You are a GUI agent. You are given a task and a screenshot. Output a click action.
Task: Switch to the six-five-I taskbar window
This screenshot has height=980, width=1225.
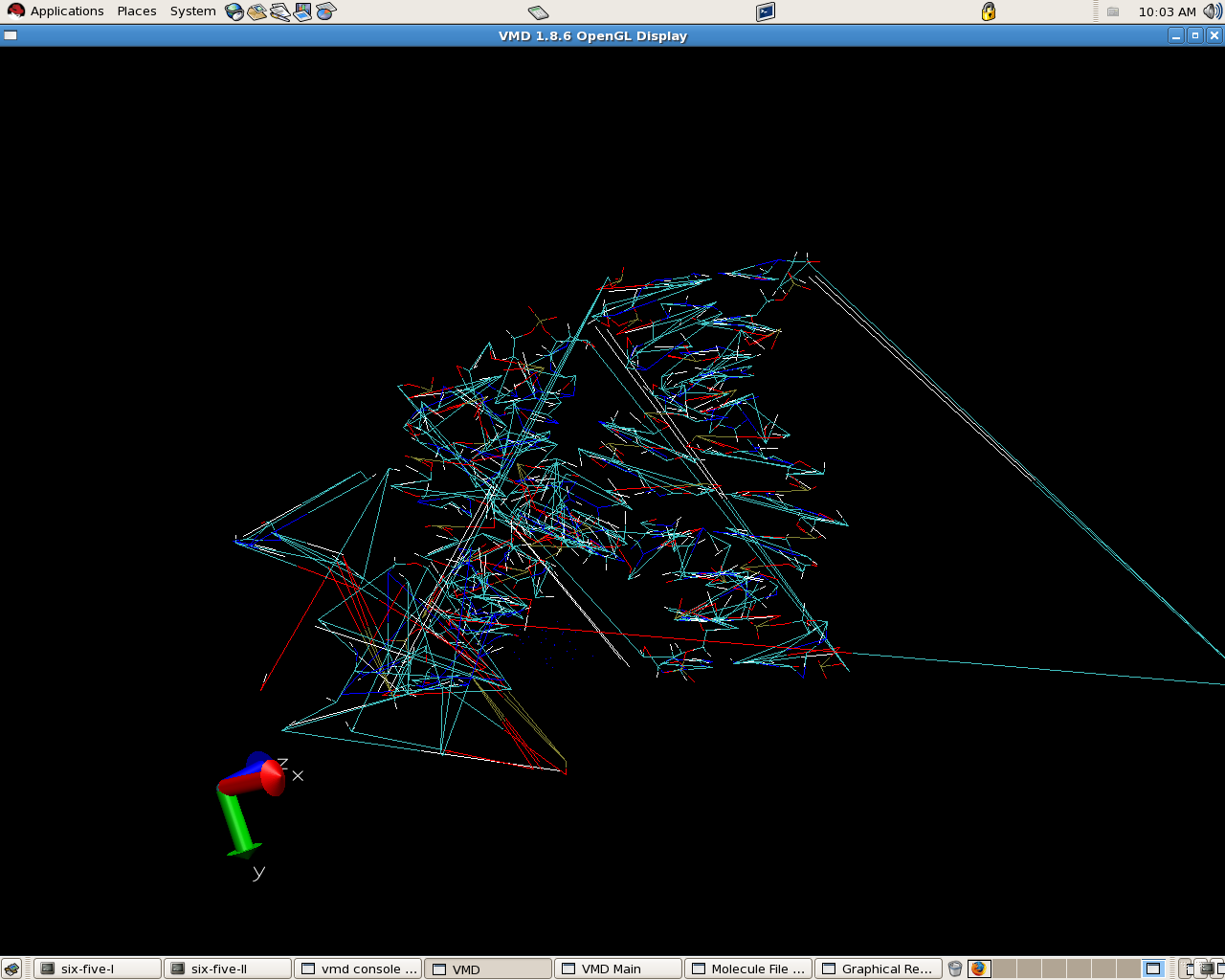98,969
